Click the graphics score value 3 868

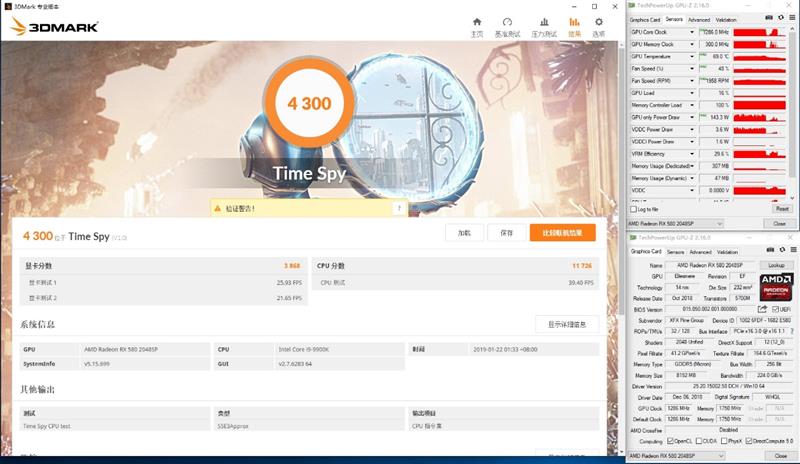coord(292,266)
